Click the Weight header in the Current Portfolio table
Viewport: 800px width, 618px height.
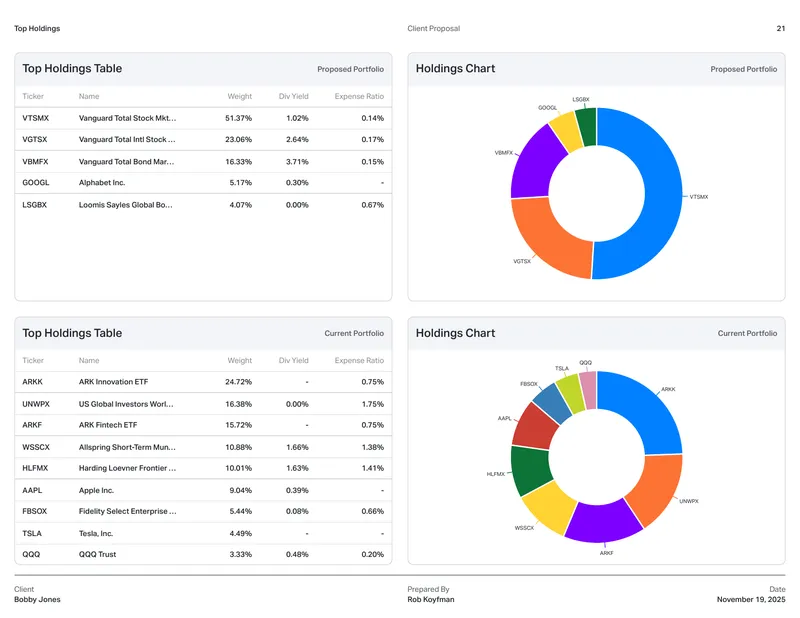[x=240, y=360]
